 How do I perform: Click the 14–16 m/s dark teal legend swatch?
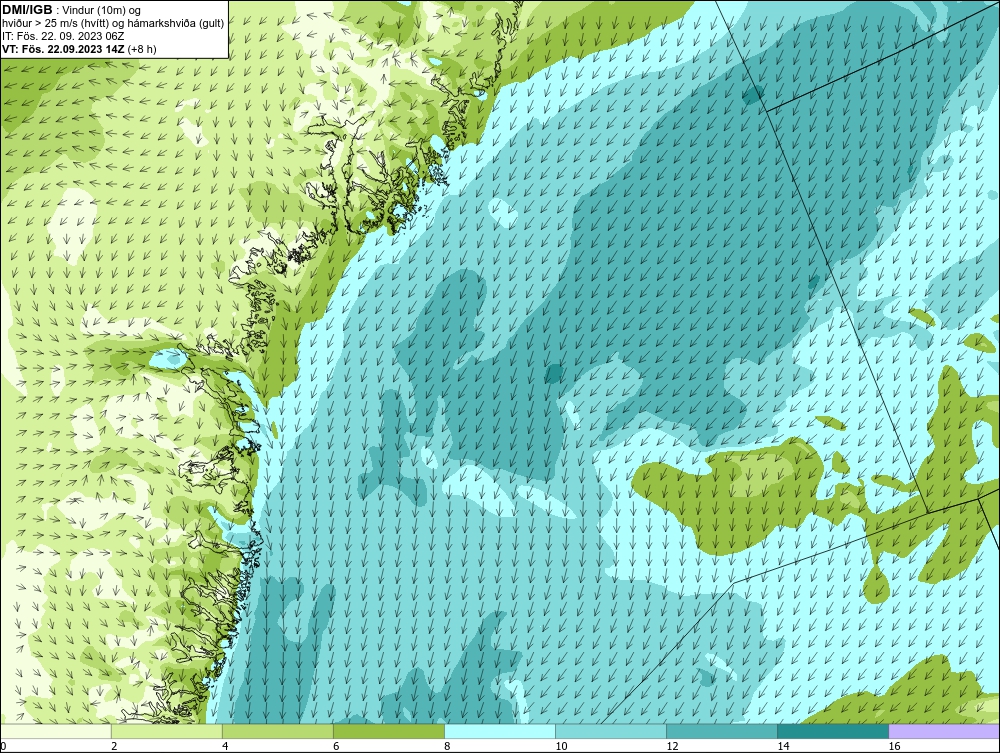(x=832, y=731)
